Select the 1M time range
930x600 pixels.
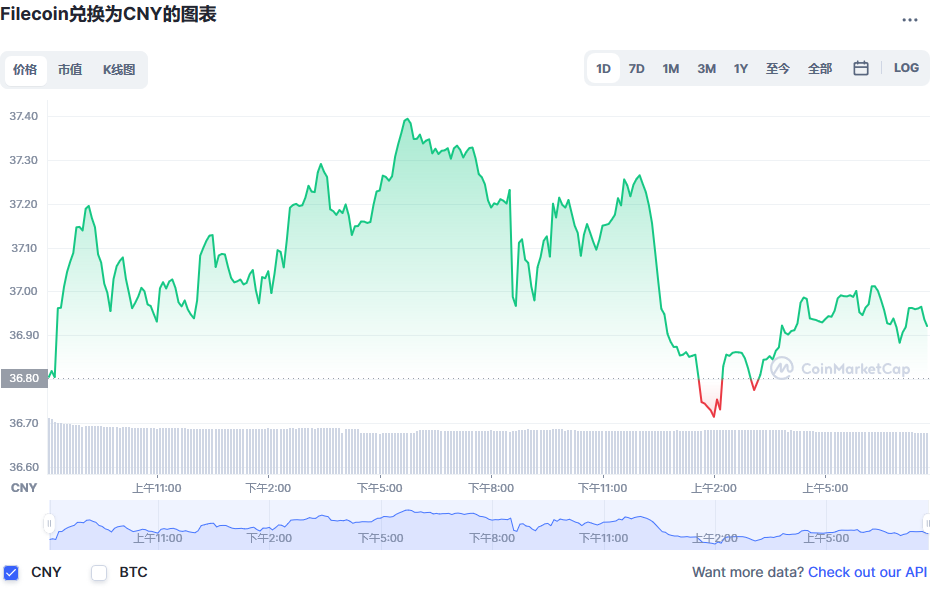pos(671,69)
